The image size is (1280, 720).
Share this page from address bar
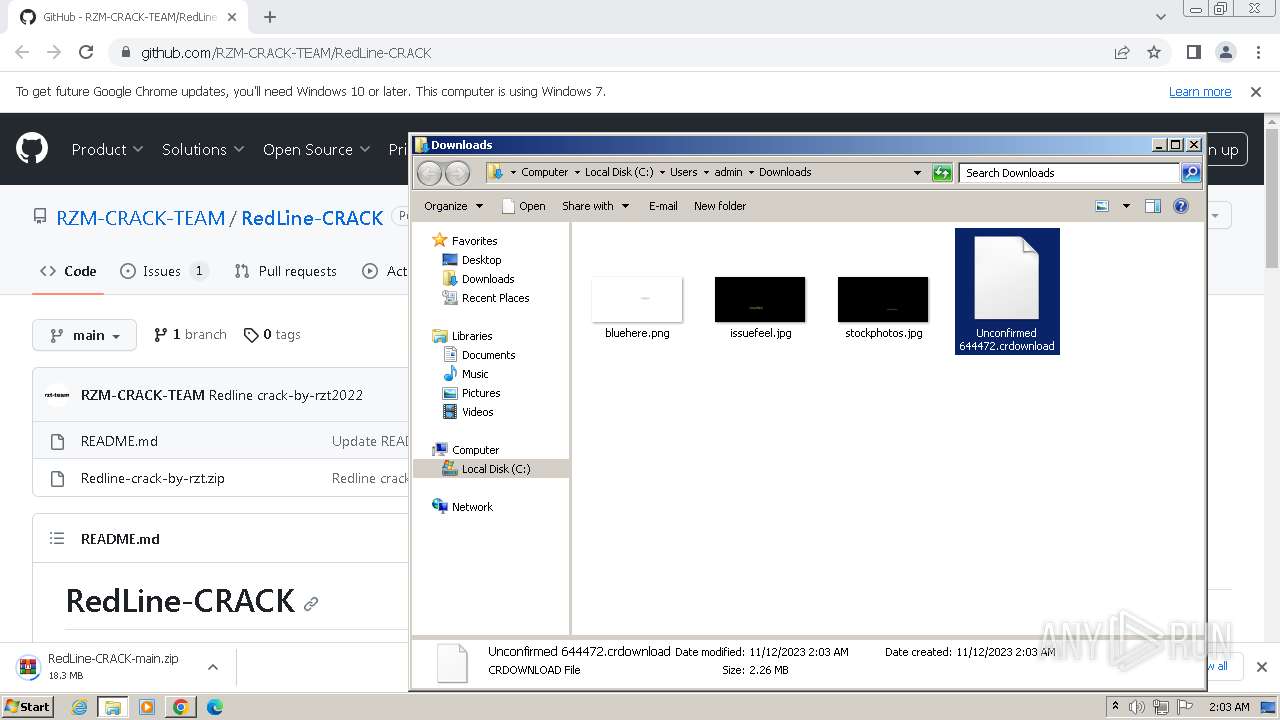[1122, 52]
